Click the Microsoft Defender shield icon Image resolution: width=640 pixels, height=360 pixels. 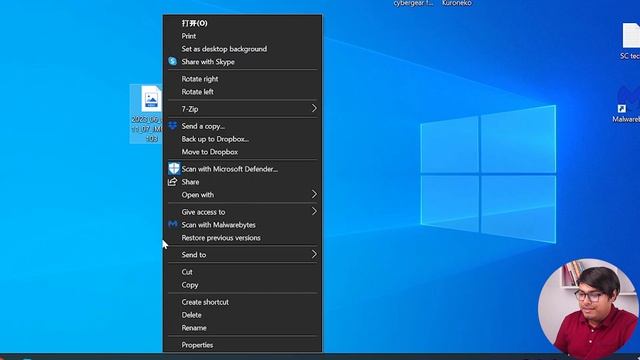174,169
